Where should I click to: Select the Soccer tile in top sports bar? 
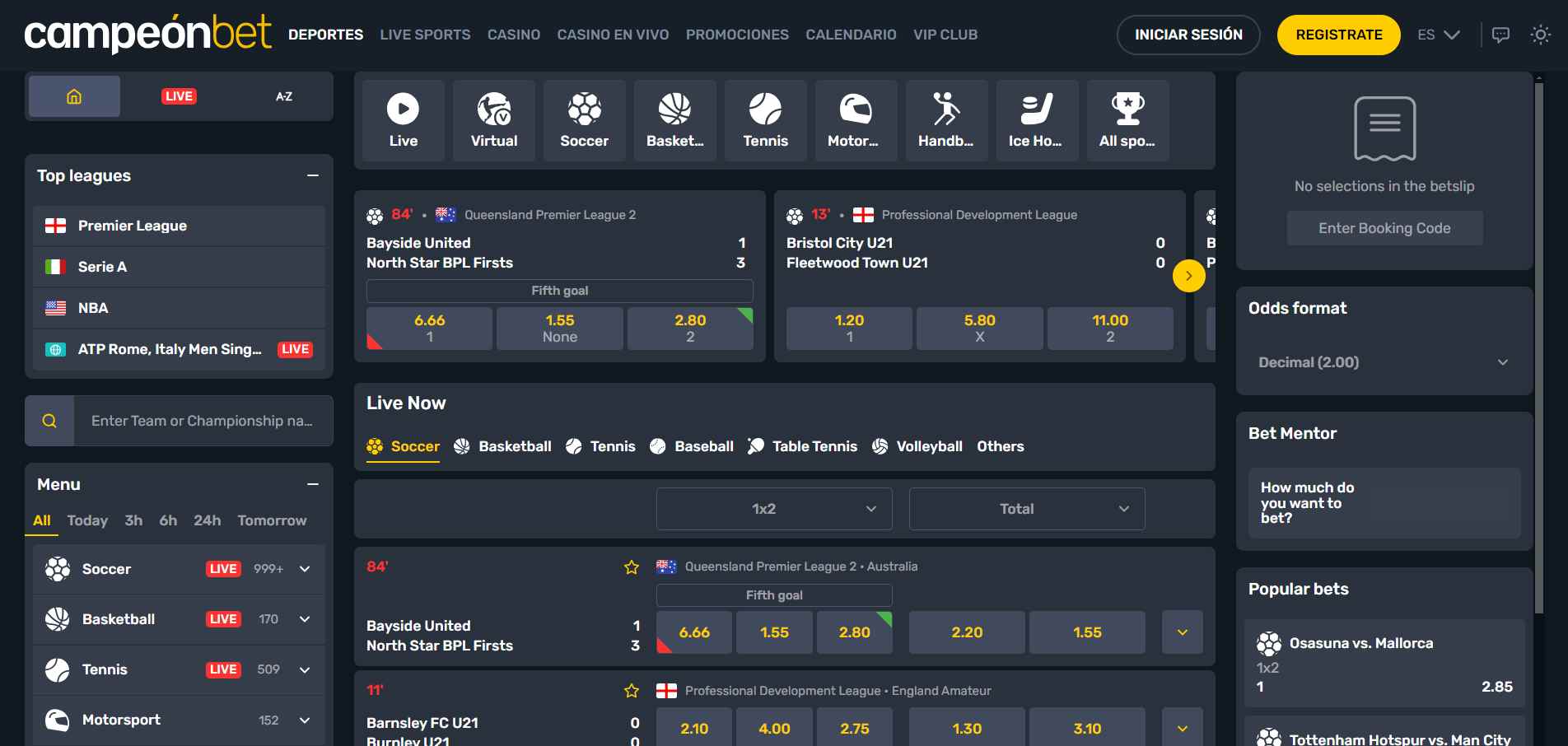585,120
